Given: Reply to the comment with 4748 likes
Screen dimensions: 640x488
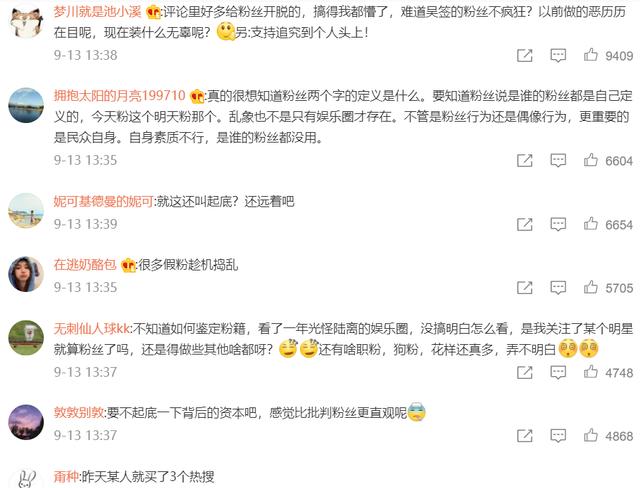Looking at the screenshot, I should pos(558,372).
